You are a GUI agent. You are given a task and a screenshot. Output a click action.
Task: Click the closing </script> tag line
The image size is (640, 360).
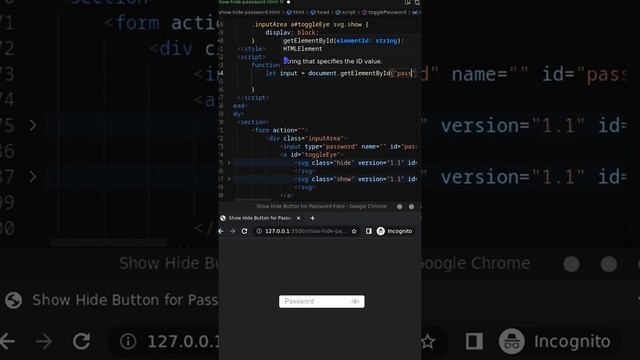[253, 98]
